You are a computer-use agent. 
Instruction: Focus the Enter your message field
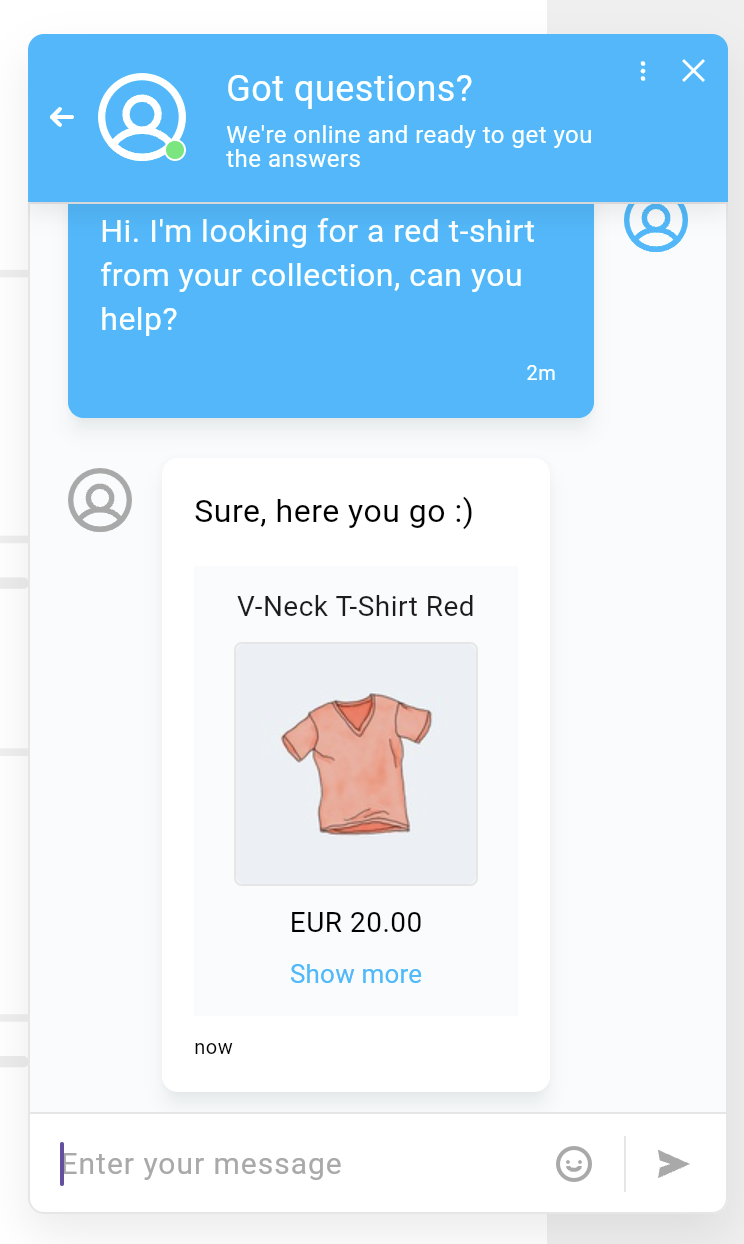[300, 1164]
